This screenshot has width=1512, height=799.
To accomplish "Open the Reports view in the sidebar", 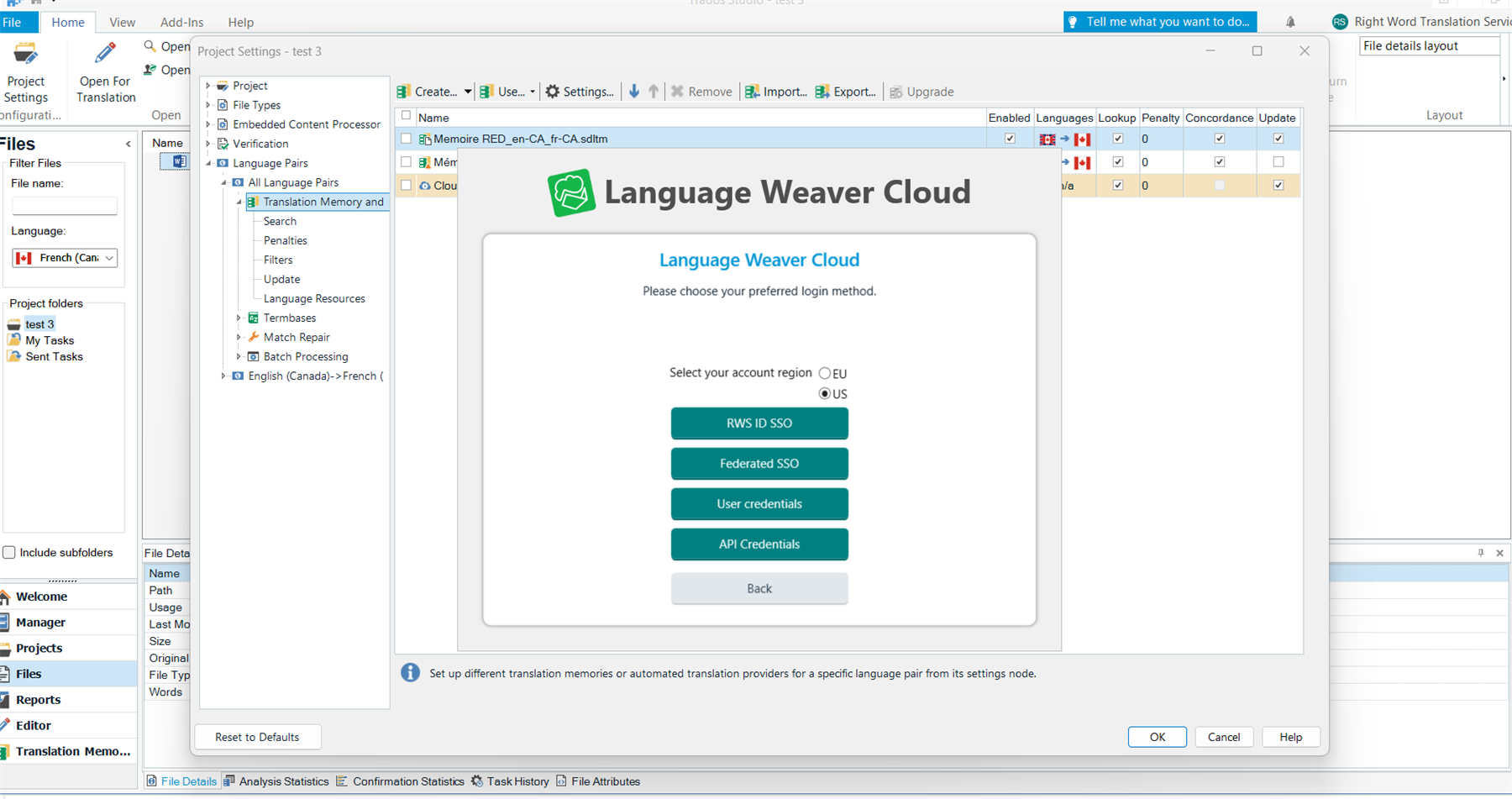I will (x=37, y=699).
